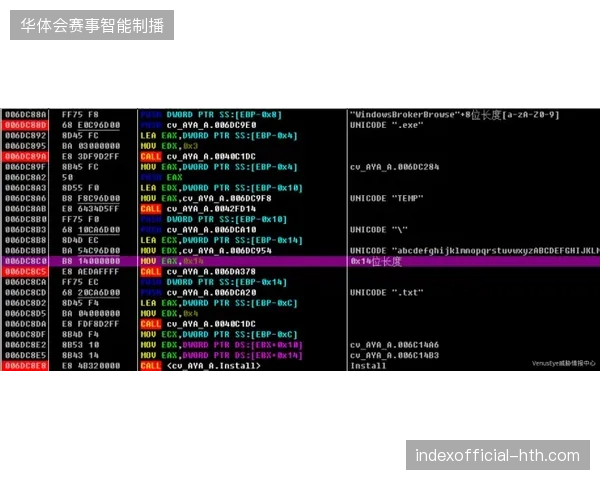This screenshot has width=600, height=480.
Task: Select hex bytes B8 F8C96D00
Action: click(x=91, y=198)
